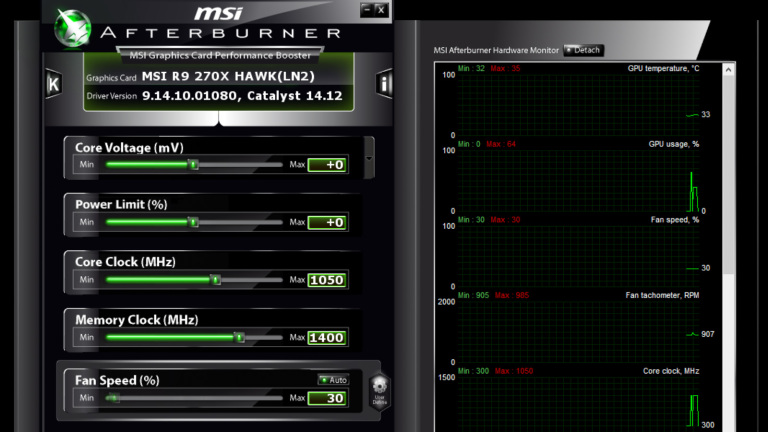
Task: Click the GPU temperature graph label
Action: pos(663,69)
